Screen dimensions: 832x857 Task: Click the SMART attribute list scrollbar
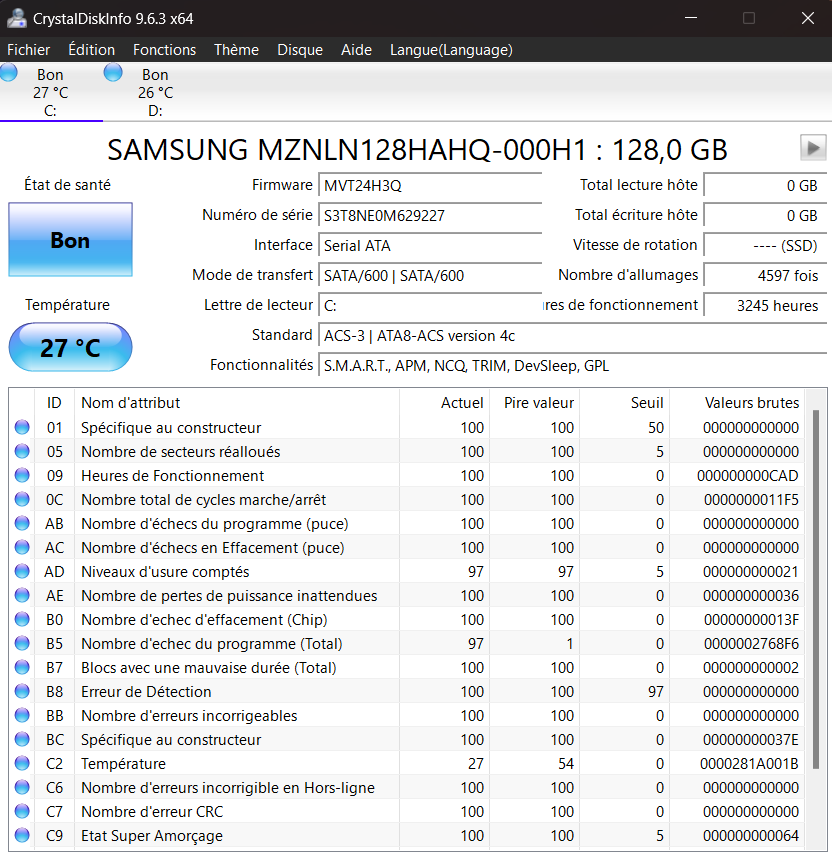(x=816, y=589)
